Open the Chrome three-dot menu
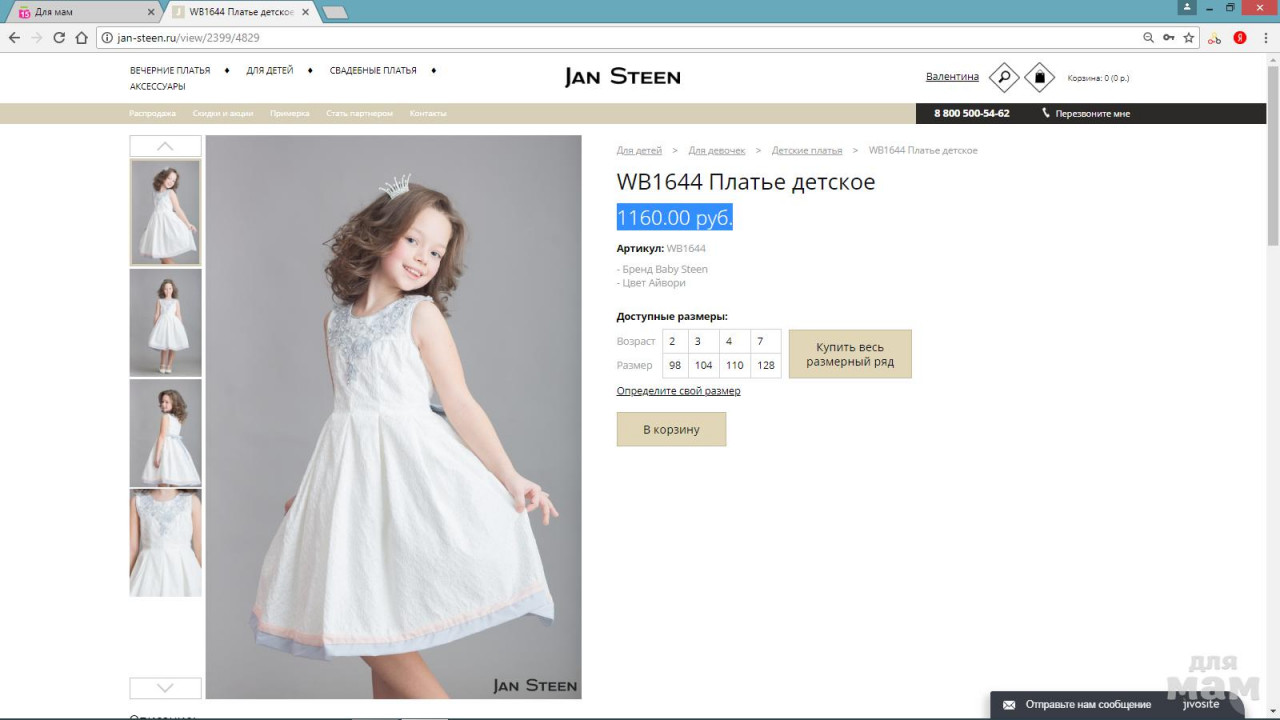Image resolution: width=1280 pixels, height=720 pixels. point(1264,38)
